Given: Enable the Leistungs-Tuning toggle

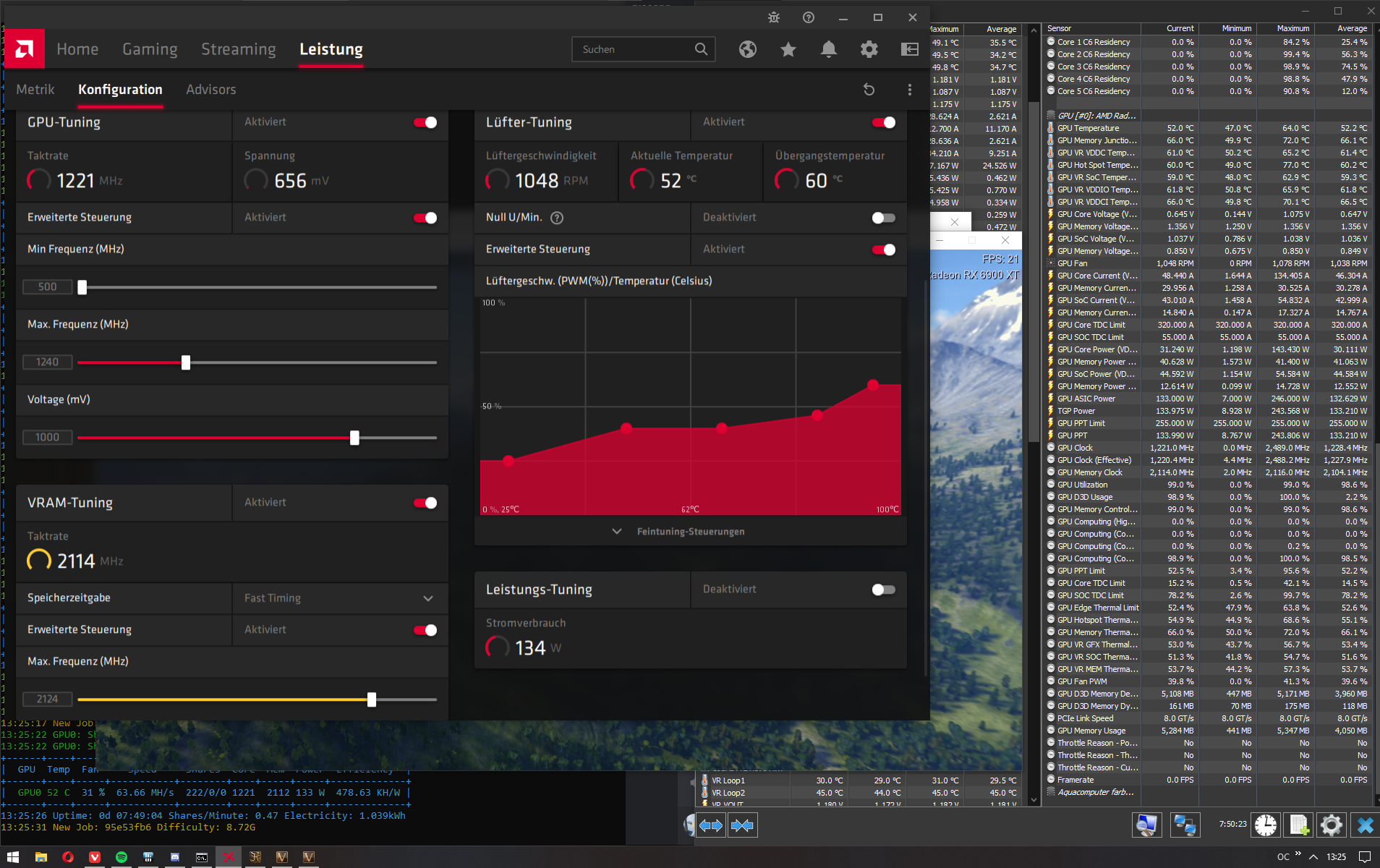Looking at the screenshot, I should (884, 590).
